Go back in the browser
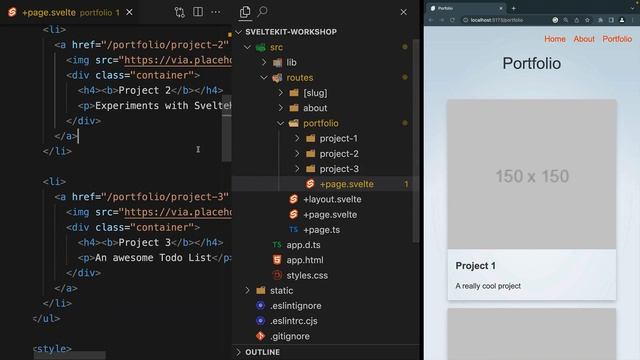 [x=431, y=20]
